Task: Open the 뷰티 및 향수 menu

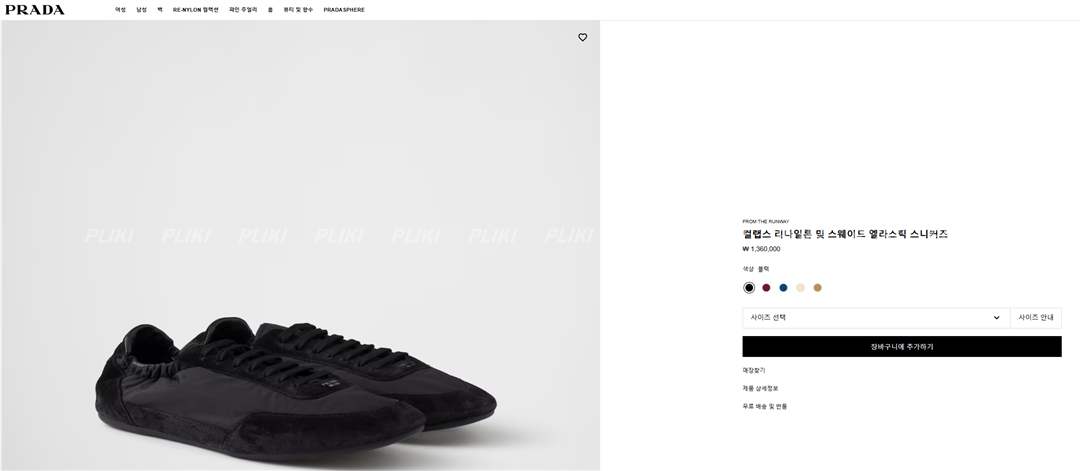Action: tap(298, 10)
